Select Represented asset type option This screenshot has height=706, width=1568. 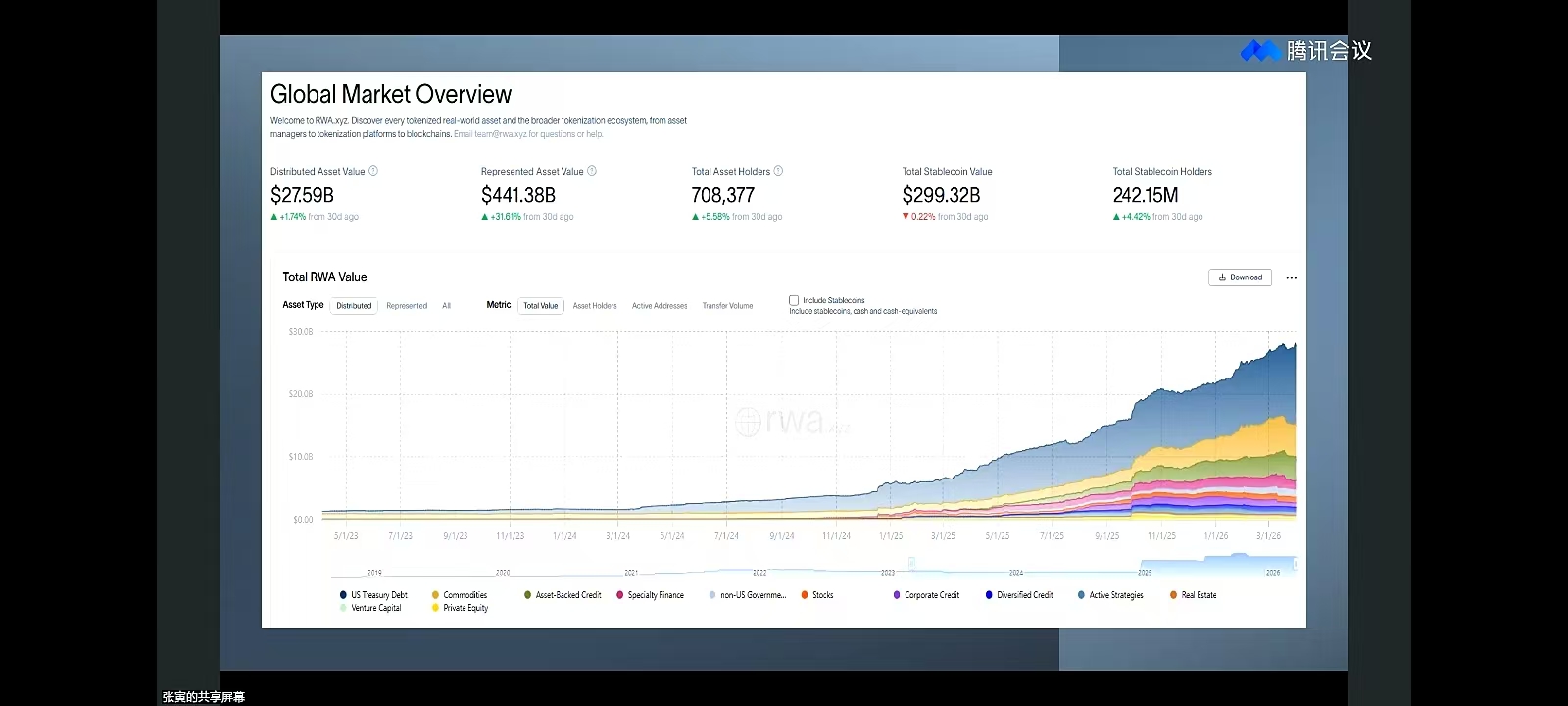coord(407,306)
